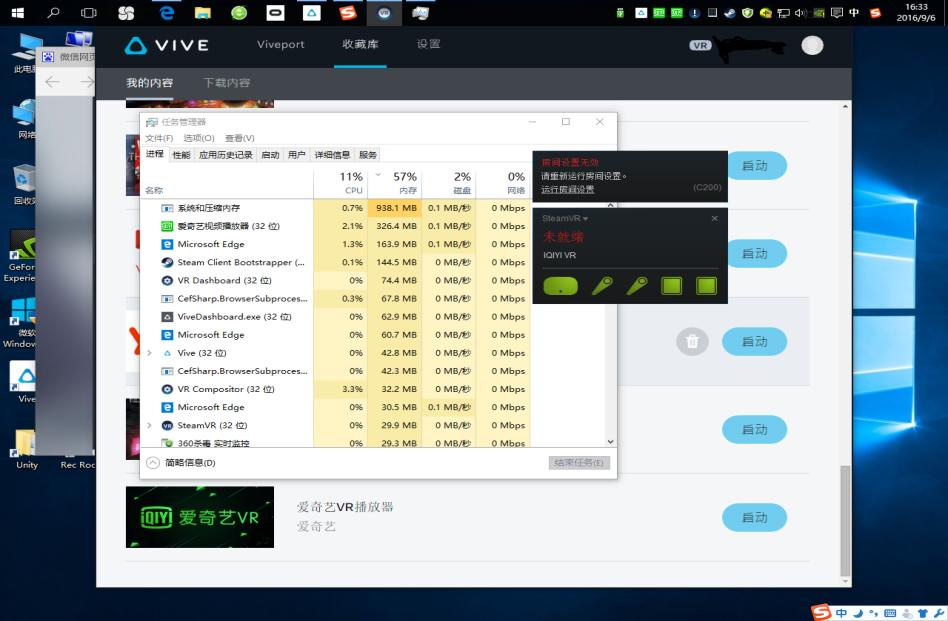
Task: Open the SteamVR dropdown menu
Action: [586, 218]
